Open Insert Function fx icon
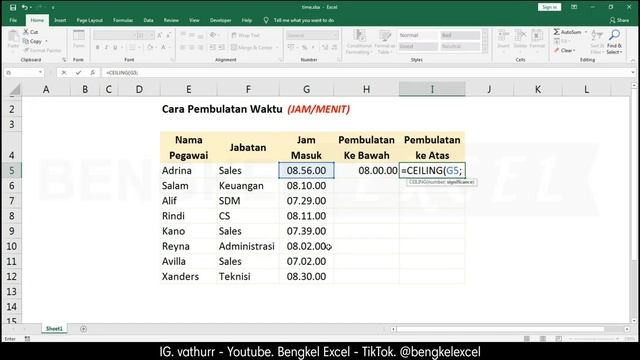The height and width of the screenshot is (360, 640). coord(93,73)
